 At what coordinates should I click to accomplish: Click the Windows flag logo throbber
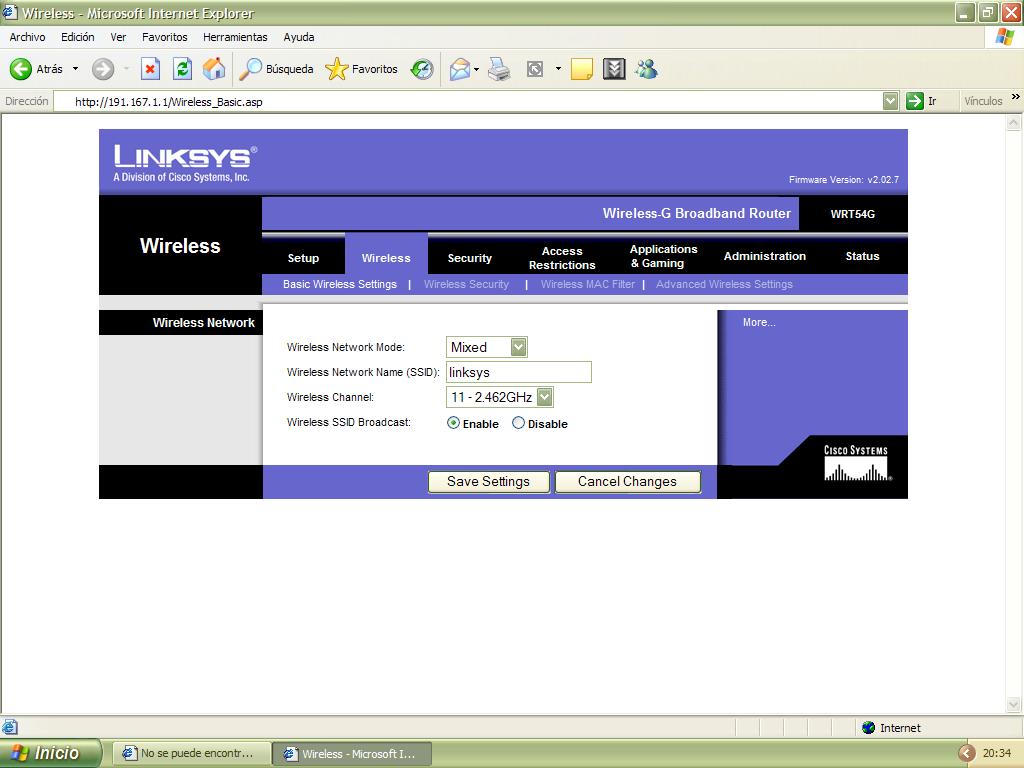click(x=1004, y=37)
